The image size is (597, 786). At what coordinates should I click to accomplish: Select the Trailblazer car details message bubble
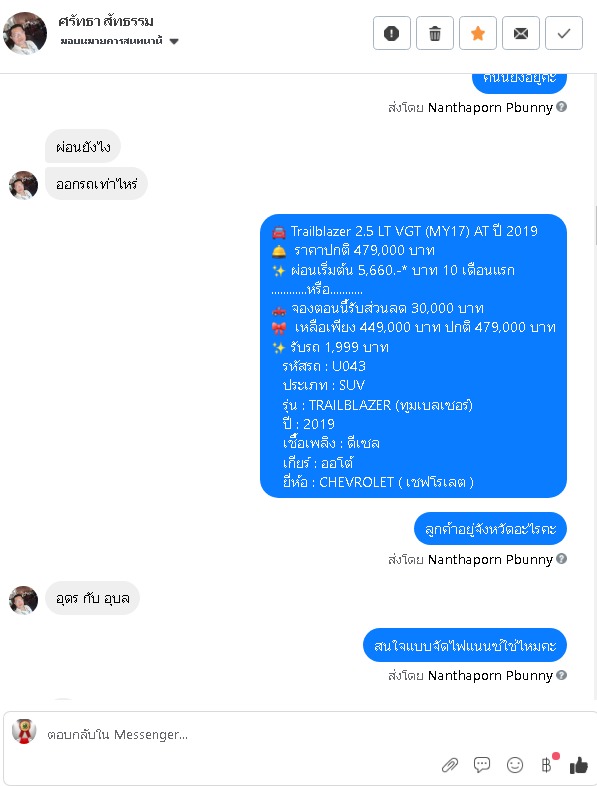point(413,356)
